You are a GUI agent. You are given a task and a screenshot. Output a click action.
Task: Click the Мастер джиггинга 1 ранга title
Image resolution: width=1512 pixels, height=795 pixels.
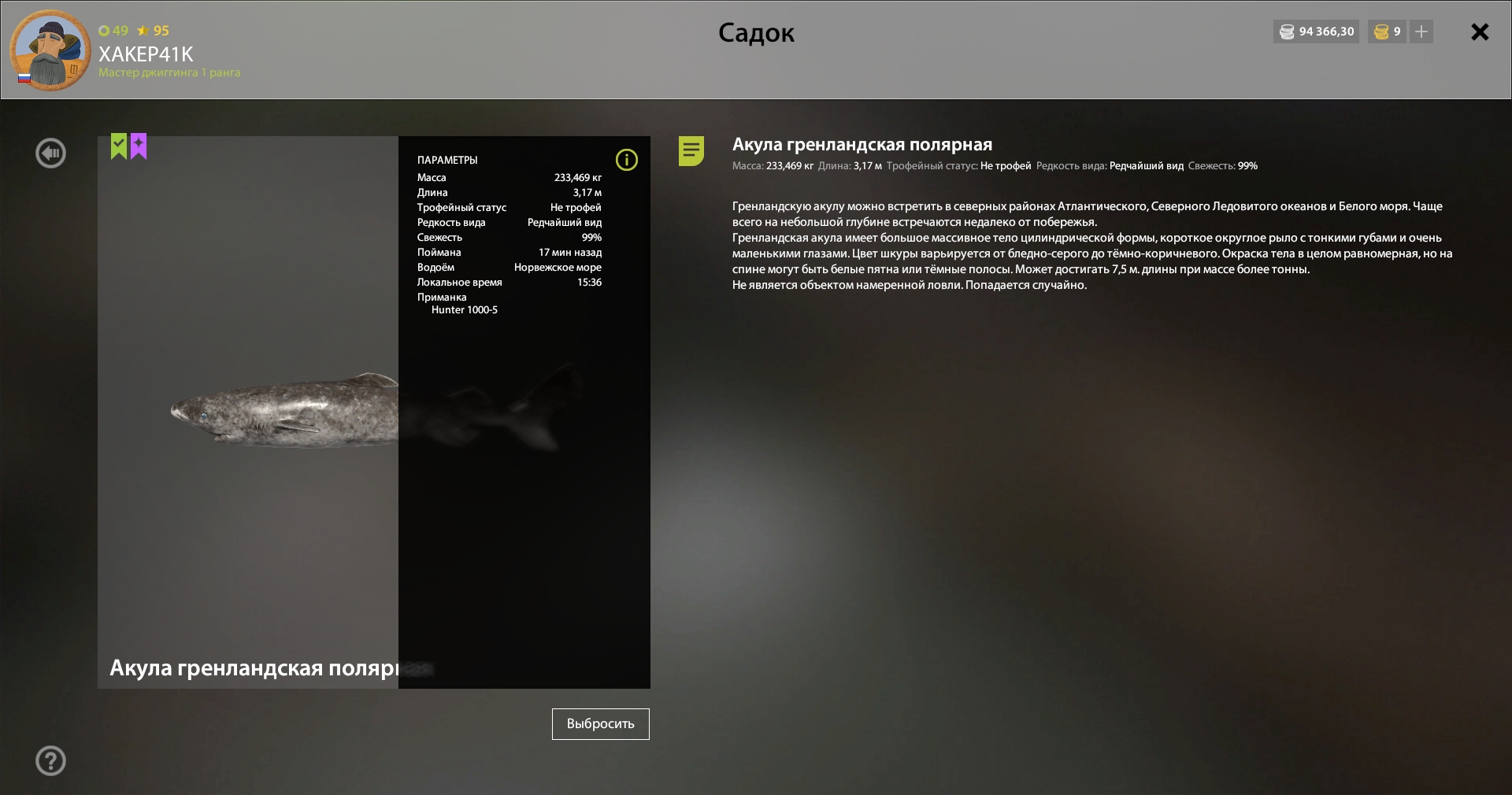point(169,72)
